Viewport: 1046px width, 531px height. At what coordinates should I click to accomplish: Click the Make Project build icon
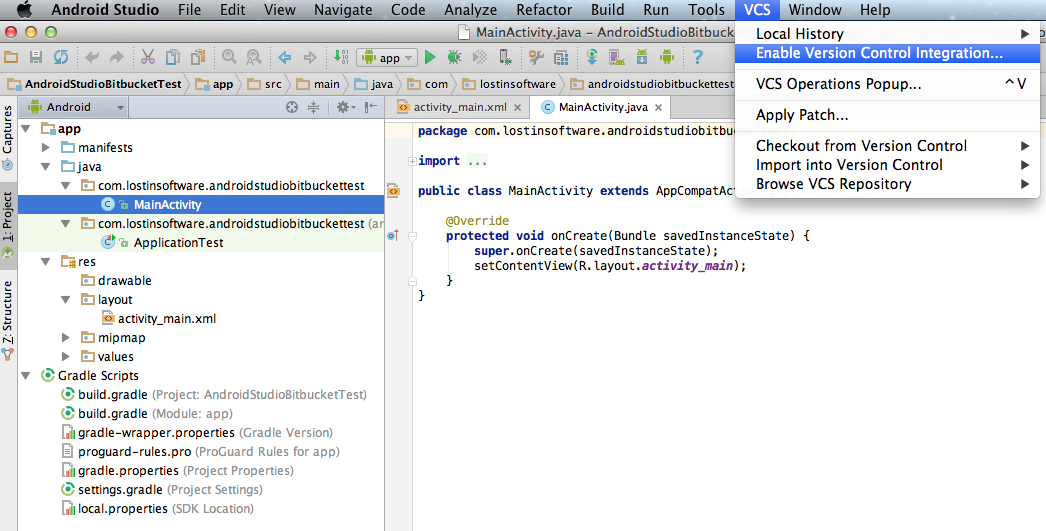click(340, 58)
